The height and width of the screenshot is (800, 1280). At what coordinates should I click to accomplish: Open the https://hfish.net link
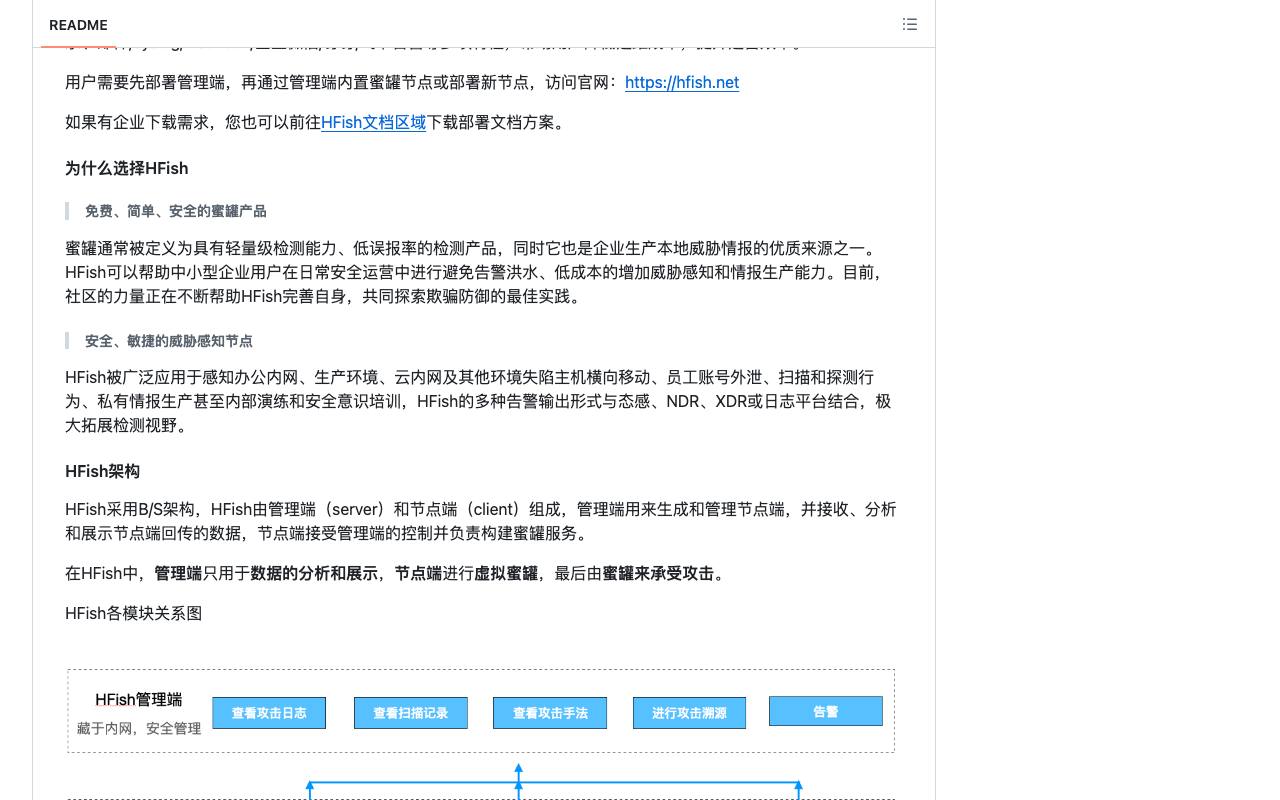(682, 82)
